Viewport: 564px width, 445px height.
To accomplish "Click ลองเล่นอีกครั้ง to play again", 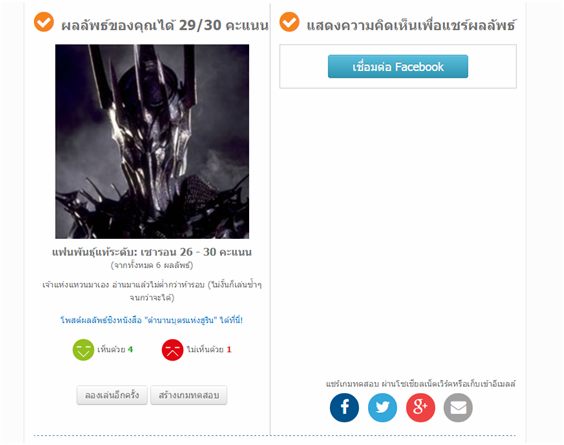I will click(112, 395).
